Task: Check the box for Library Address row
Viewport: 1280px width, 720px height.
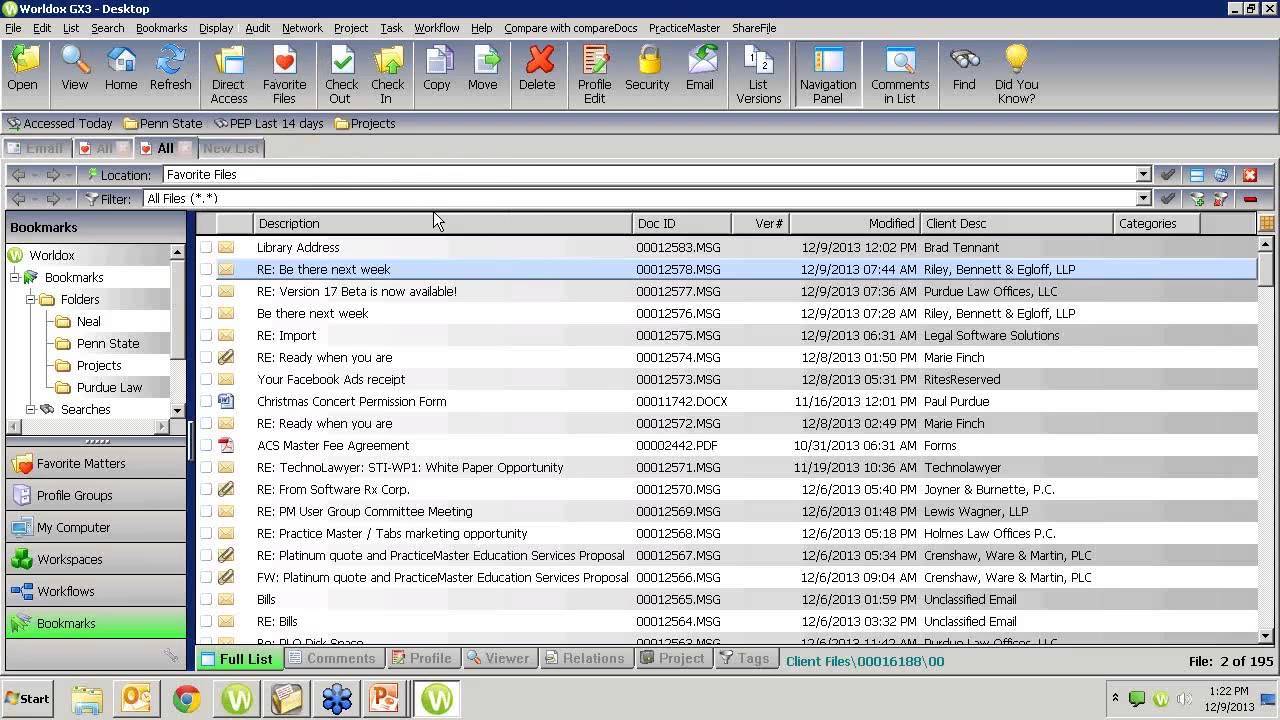Action: point(206,247)
